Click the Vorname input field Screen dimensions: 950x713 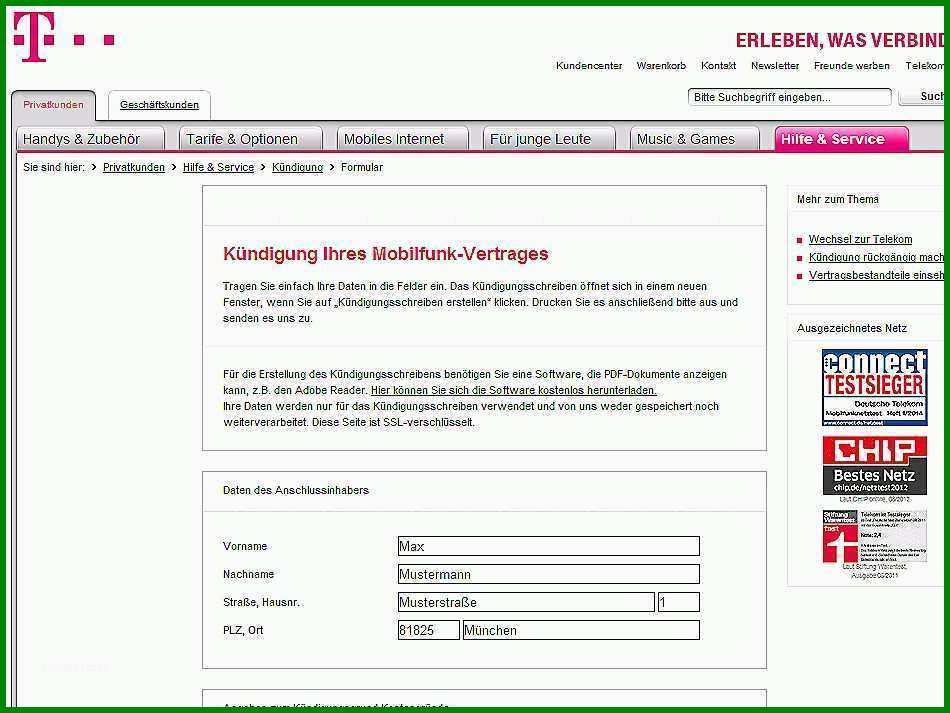(548, 546)
